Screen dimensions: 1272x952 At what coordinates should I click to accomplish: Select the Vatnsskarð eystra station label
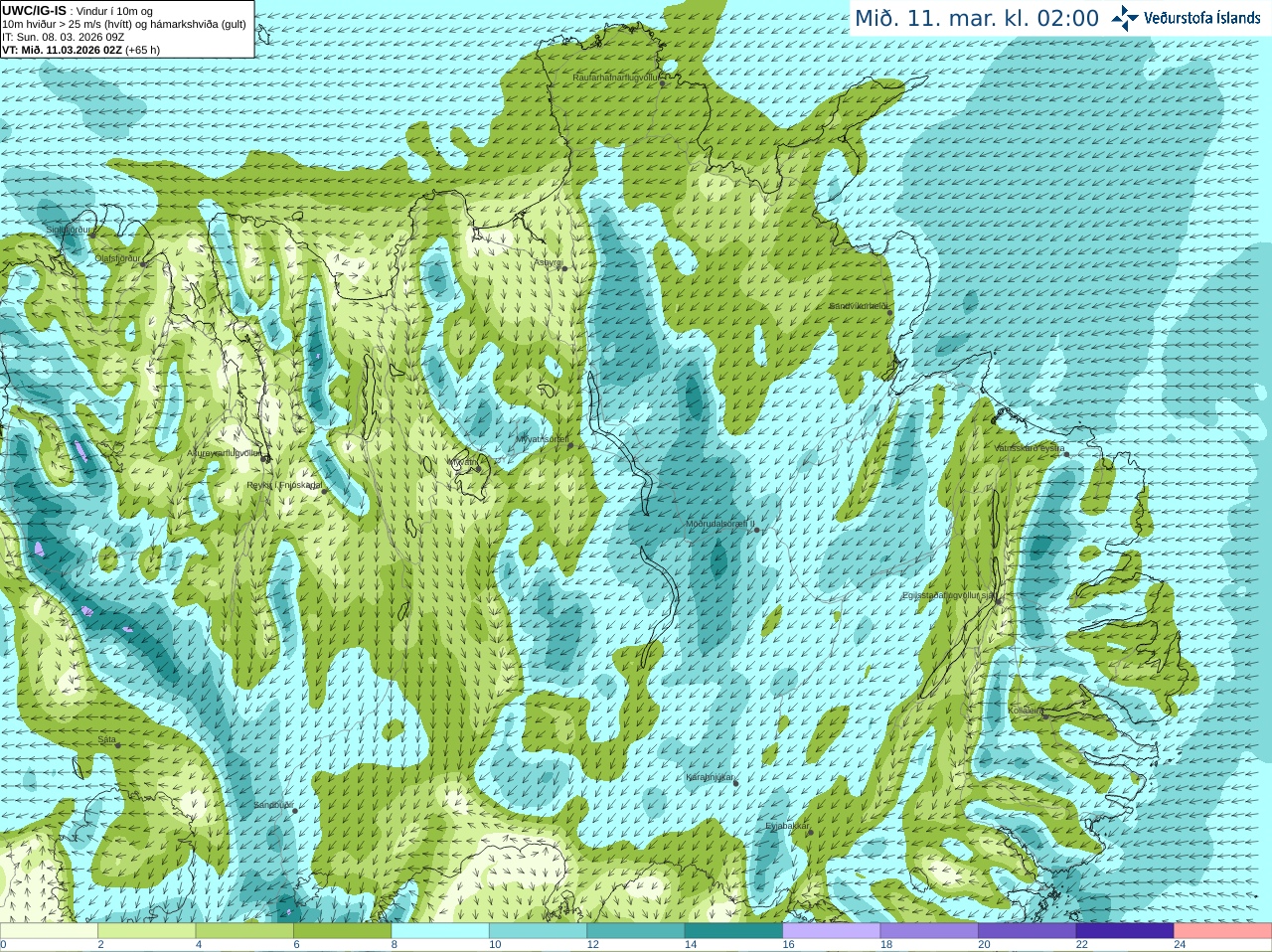(1030, 448)
